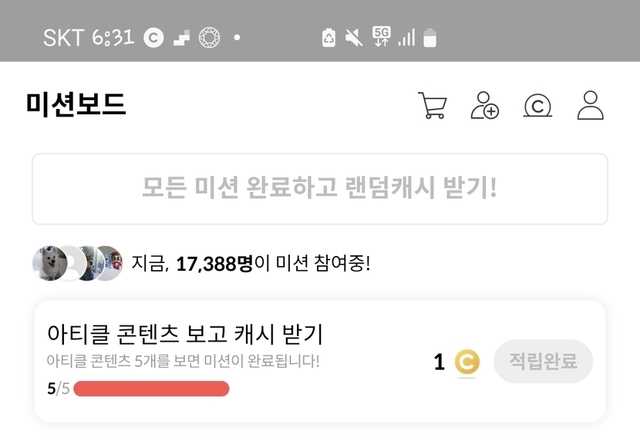
Task: Tap the battery recycle status icon
Action: pyautogui.click(x=328, y=38)
